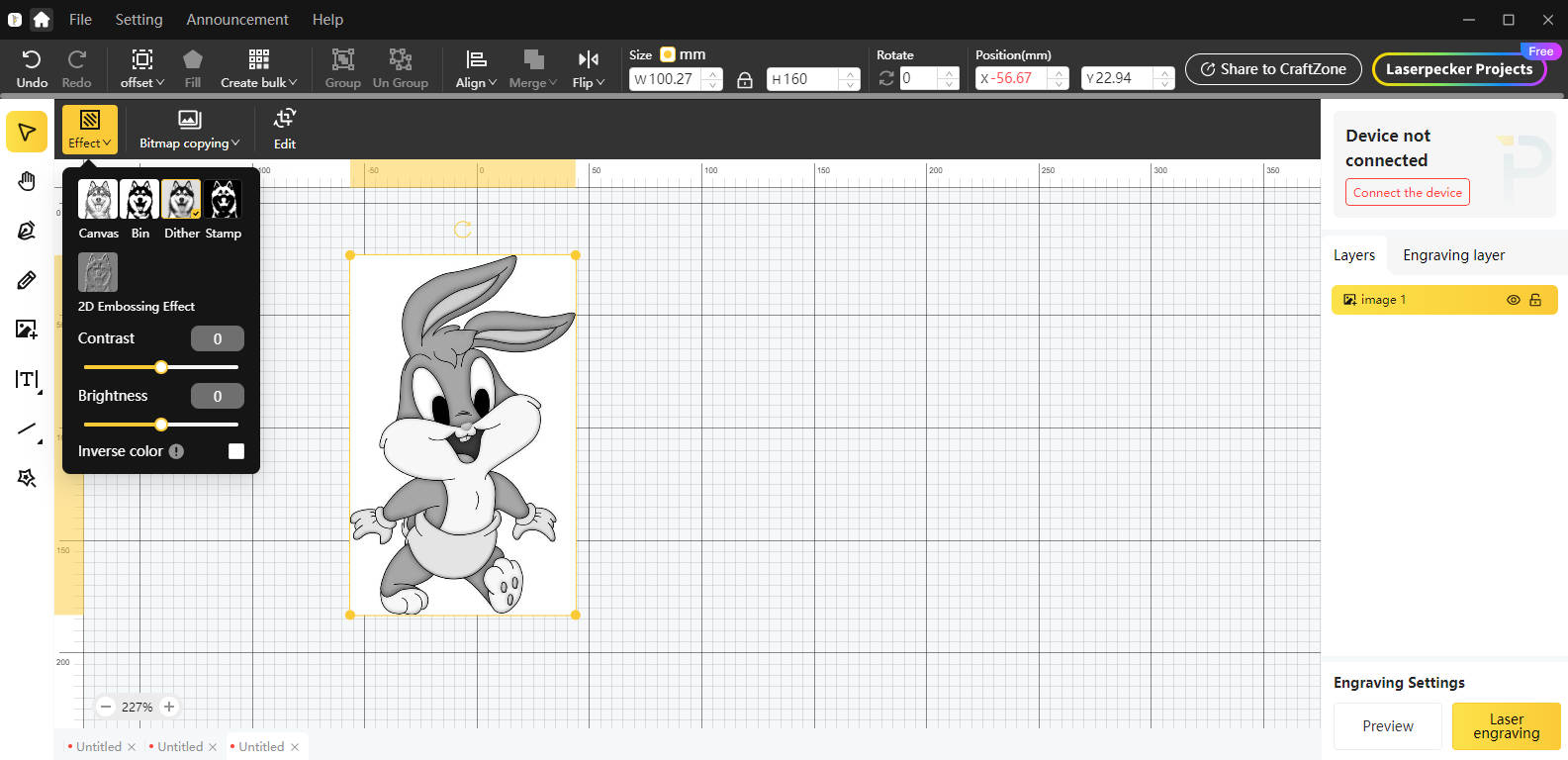
Task: Toggle the lock on image 1 layer
Action: [x=1535, y=300]
